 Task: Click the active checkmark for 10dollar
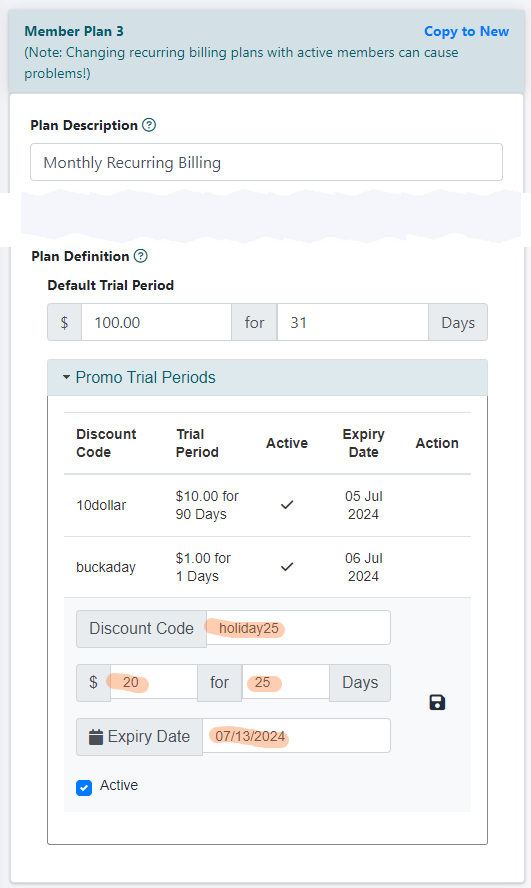coord(287,505)
